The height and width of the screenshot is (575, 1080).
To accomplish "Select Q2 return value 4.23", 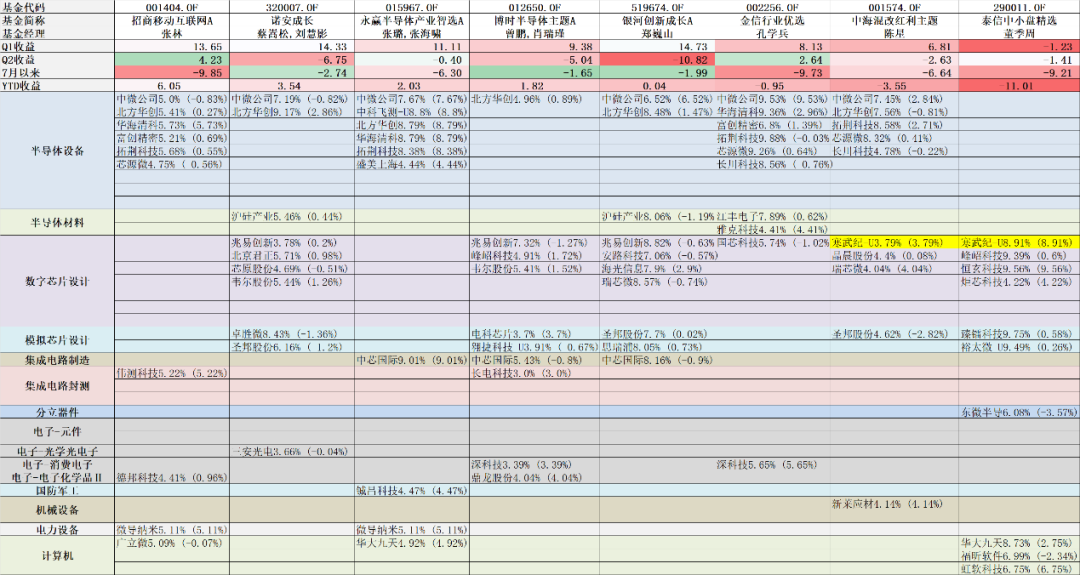I will click(210, 59).
